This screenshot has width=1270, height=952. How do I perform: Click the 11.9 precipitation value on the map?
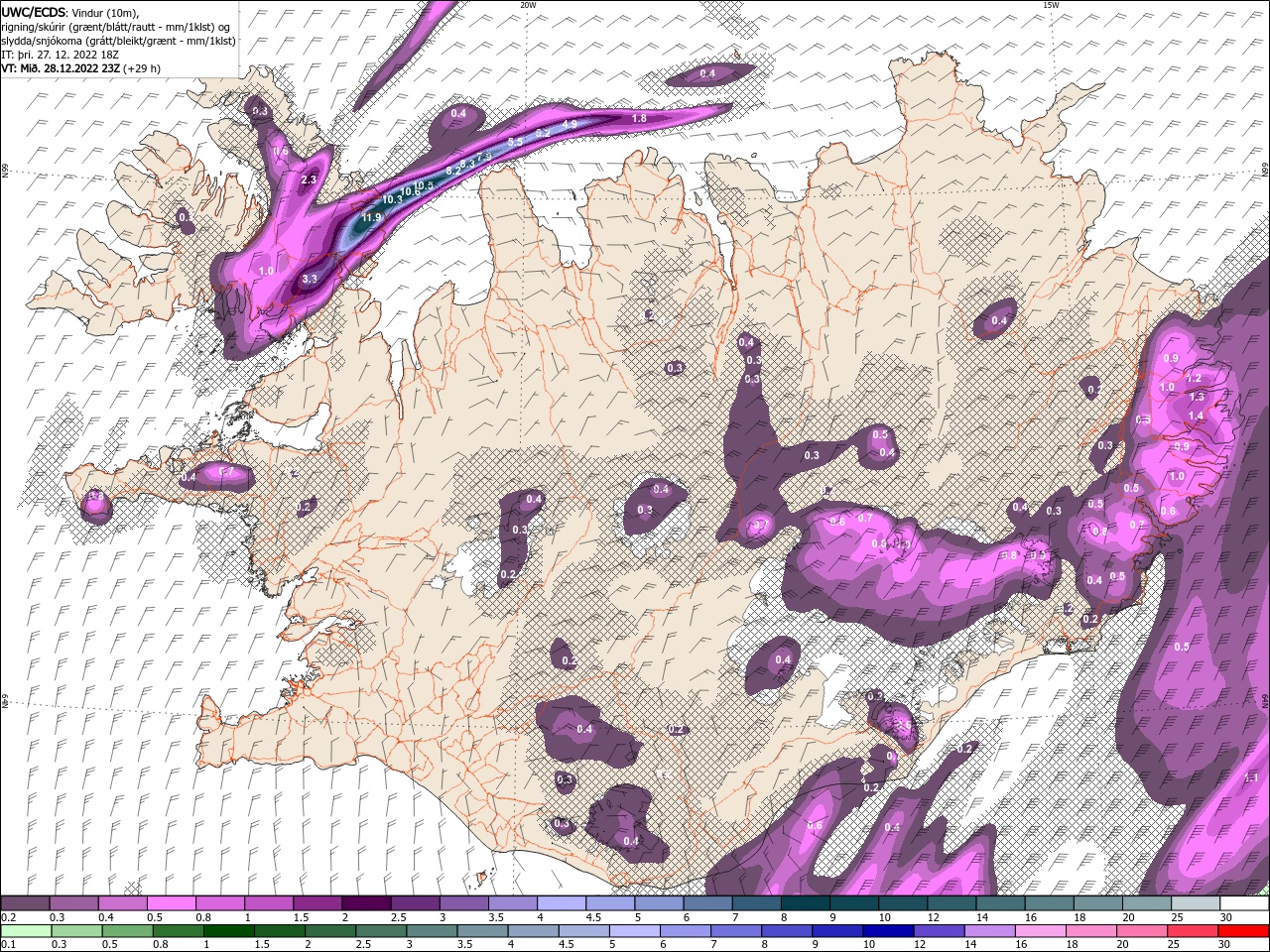(x=372, y=217)
